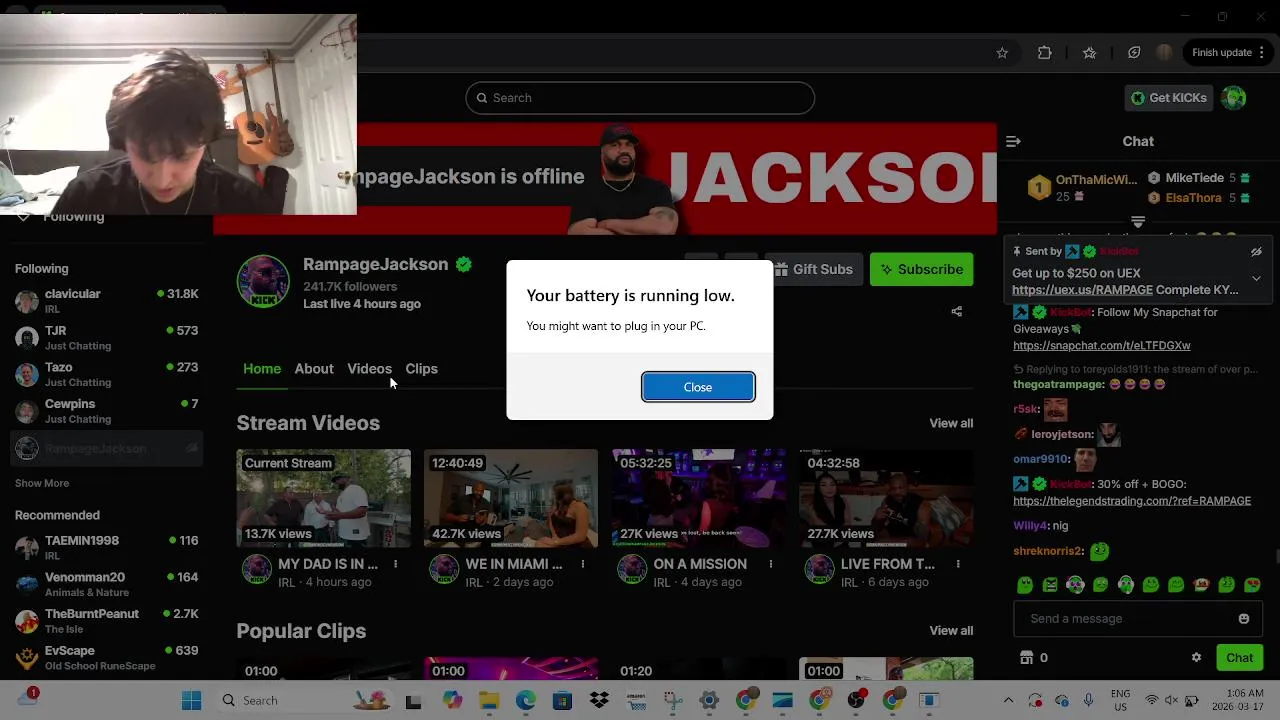This screenshot has height=720, width=1280.
Task: Switch to the Videos tab
Action: (369, 368)
